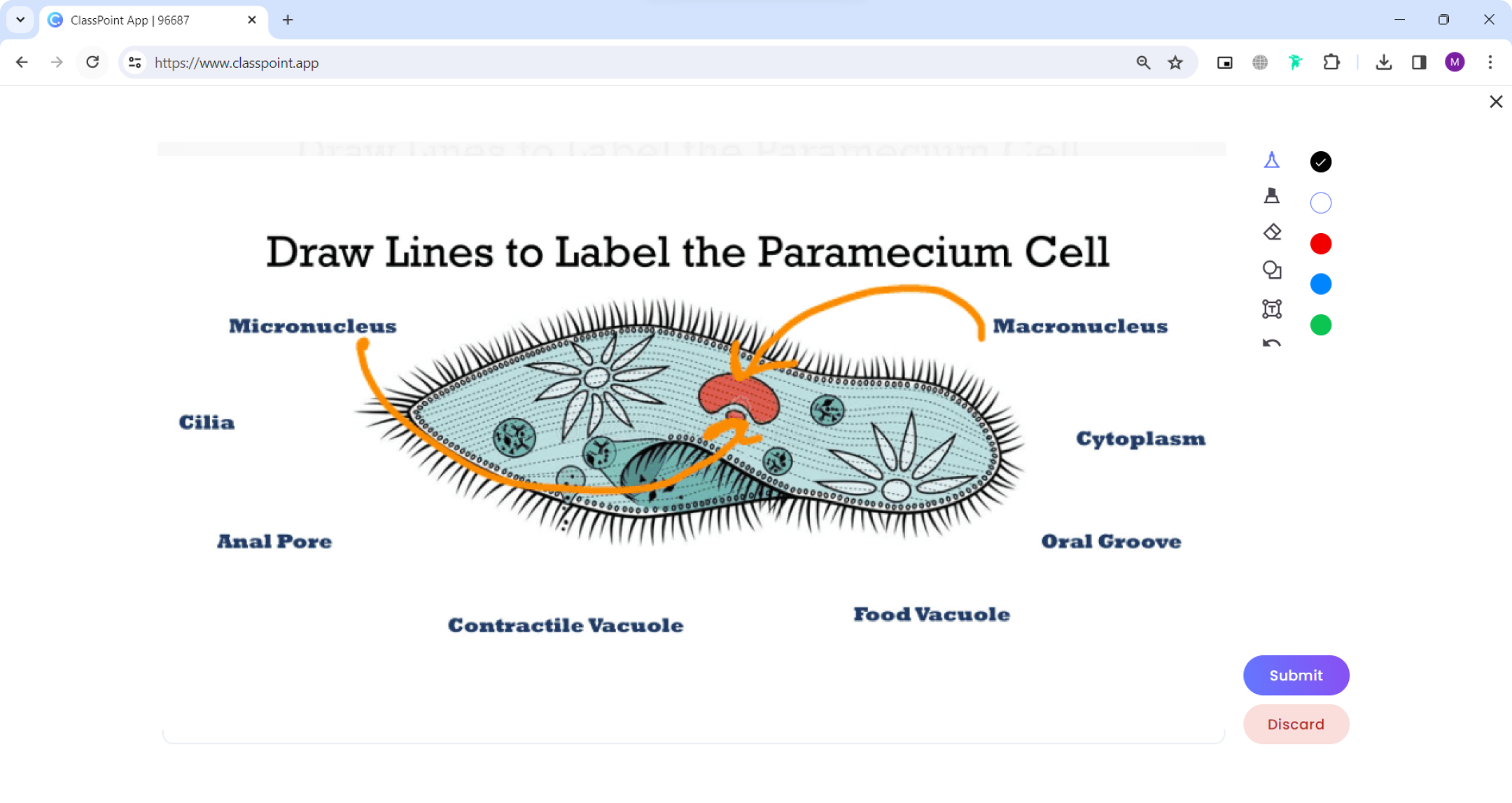The width and height of the screenshot is (1512, 803).
Task: Select the text box tool
Action: [1272, 309]
